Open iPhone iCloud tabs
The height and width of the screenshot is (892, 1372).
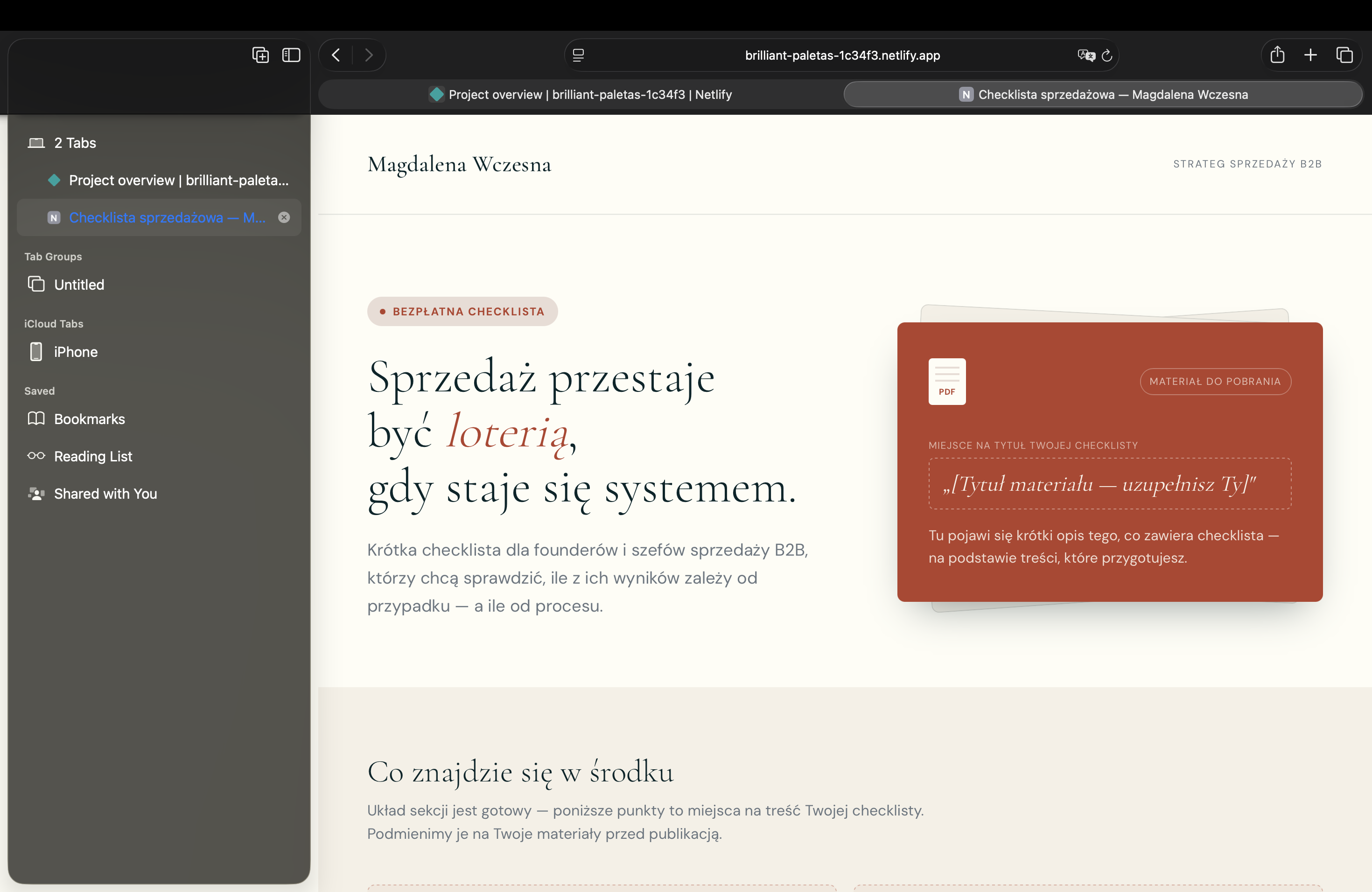159,352
